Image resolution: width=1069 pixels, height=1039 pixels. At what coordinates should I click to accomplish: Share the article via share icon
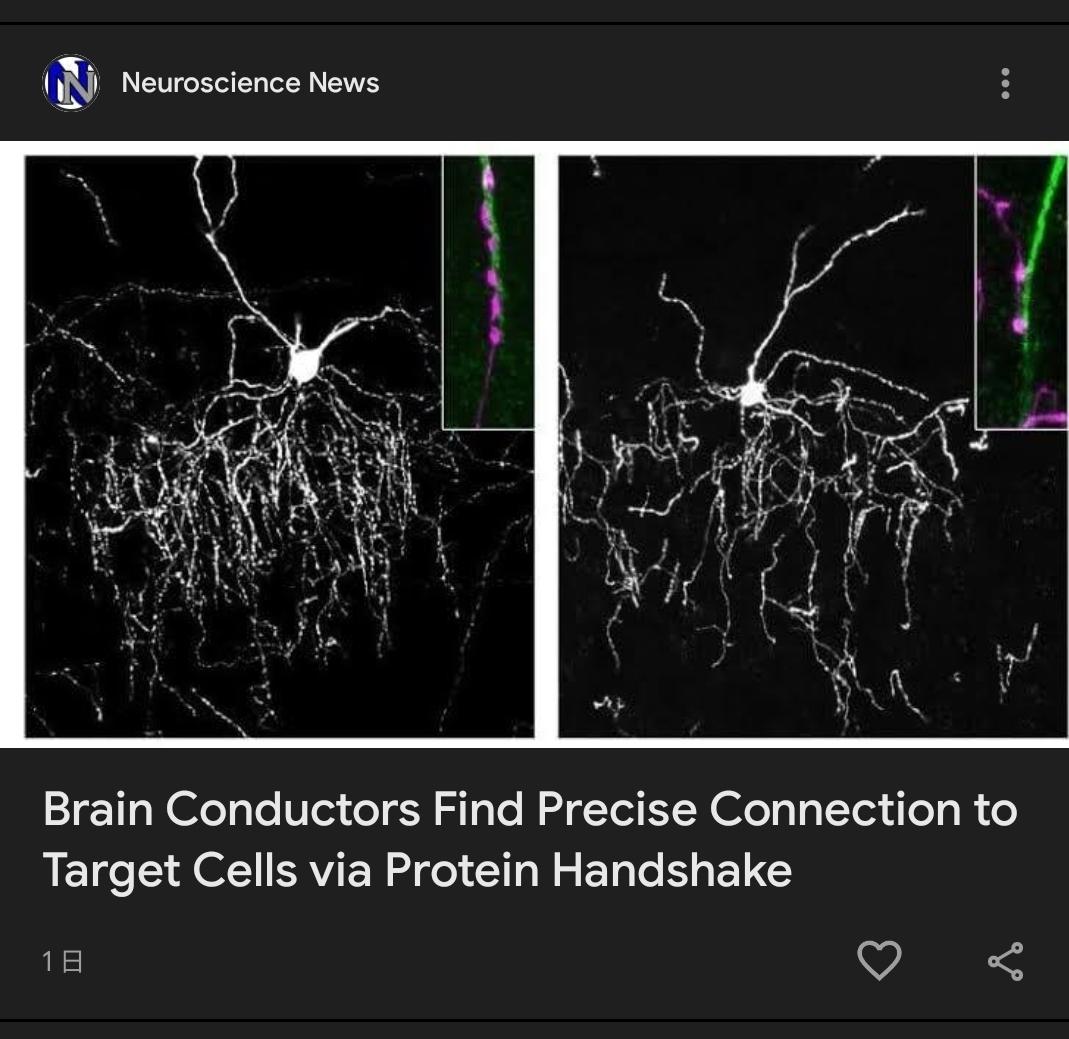point(1006,961)
